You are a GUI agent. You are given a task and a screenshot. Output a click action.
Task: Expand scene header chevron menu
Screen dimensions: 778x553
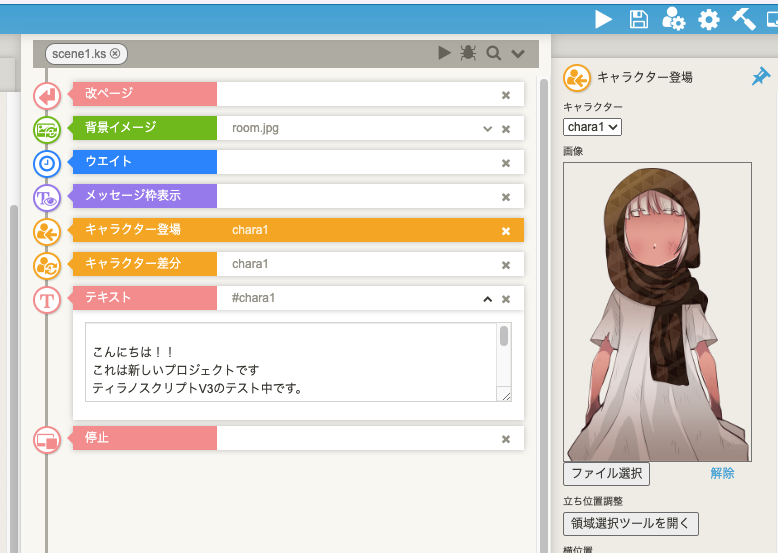tap(518, 53)
